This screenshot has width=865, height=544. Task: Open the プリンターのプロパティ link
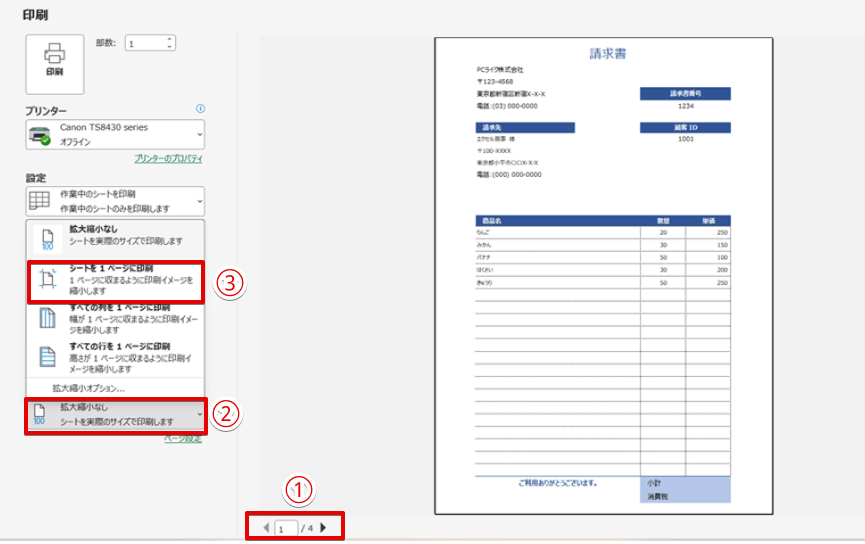point(168,159)
